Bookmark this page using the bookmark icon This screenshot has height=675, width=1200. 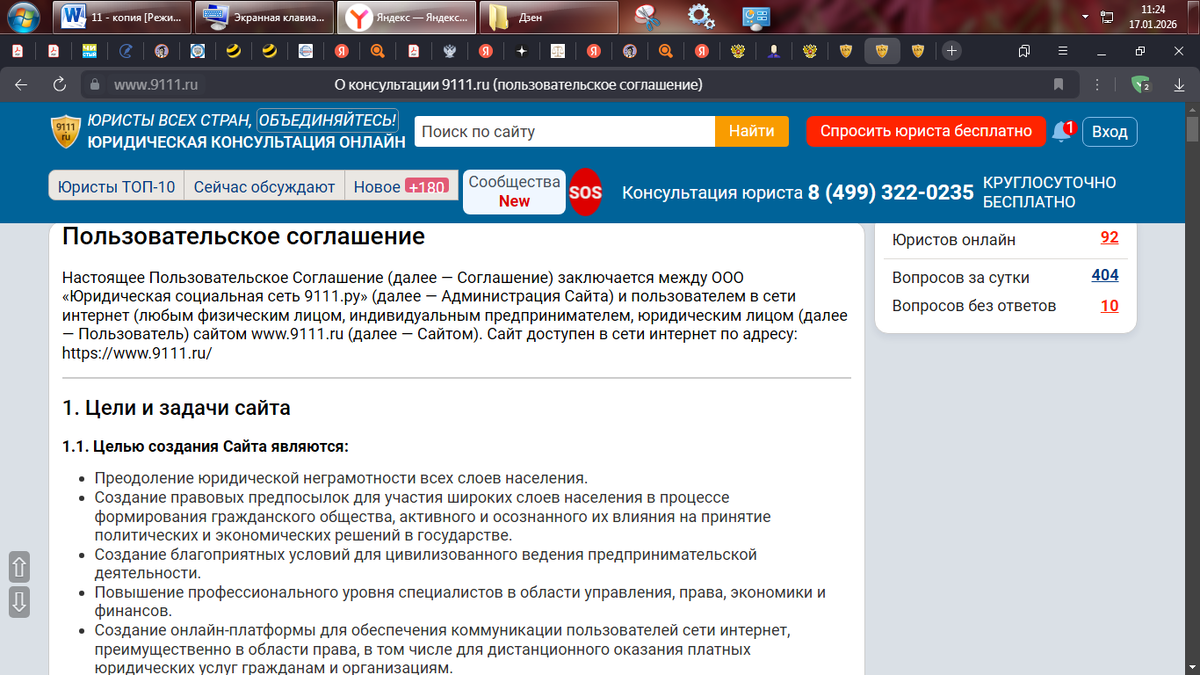[1058, 85]
